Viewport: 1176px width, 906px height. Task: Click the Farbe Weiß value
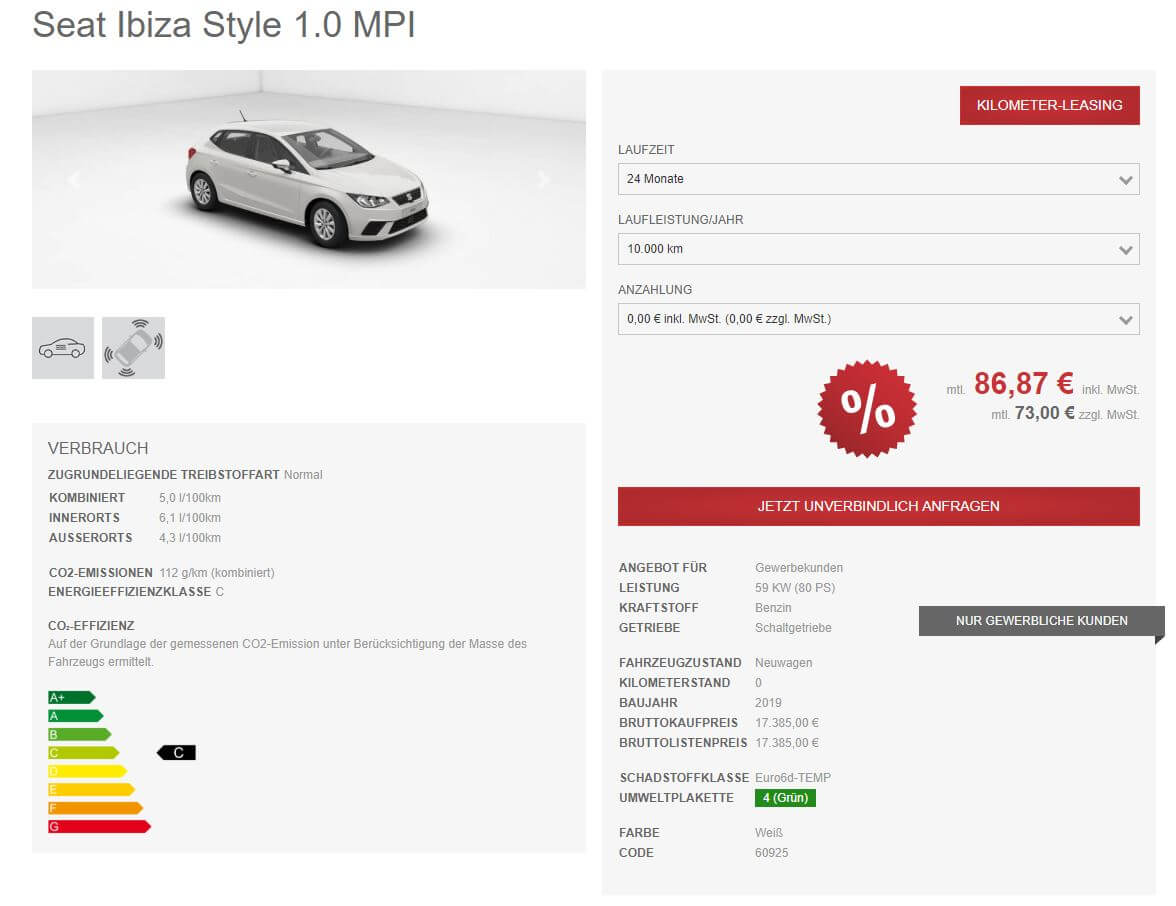[769, 832]
